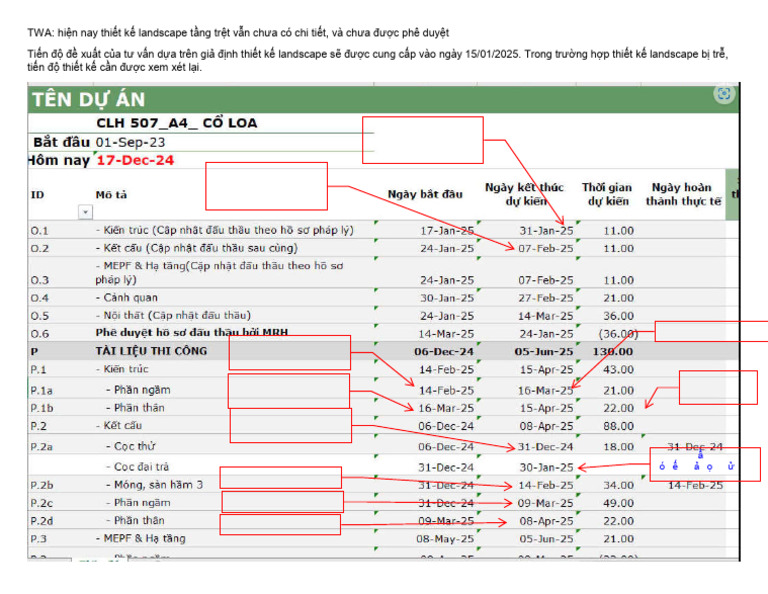Viewport: 768px width, 594px height.
Task: Select the Cọc thử description cell
Action: (131, 446)
